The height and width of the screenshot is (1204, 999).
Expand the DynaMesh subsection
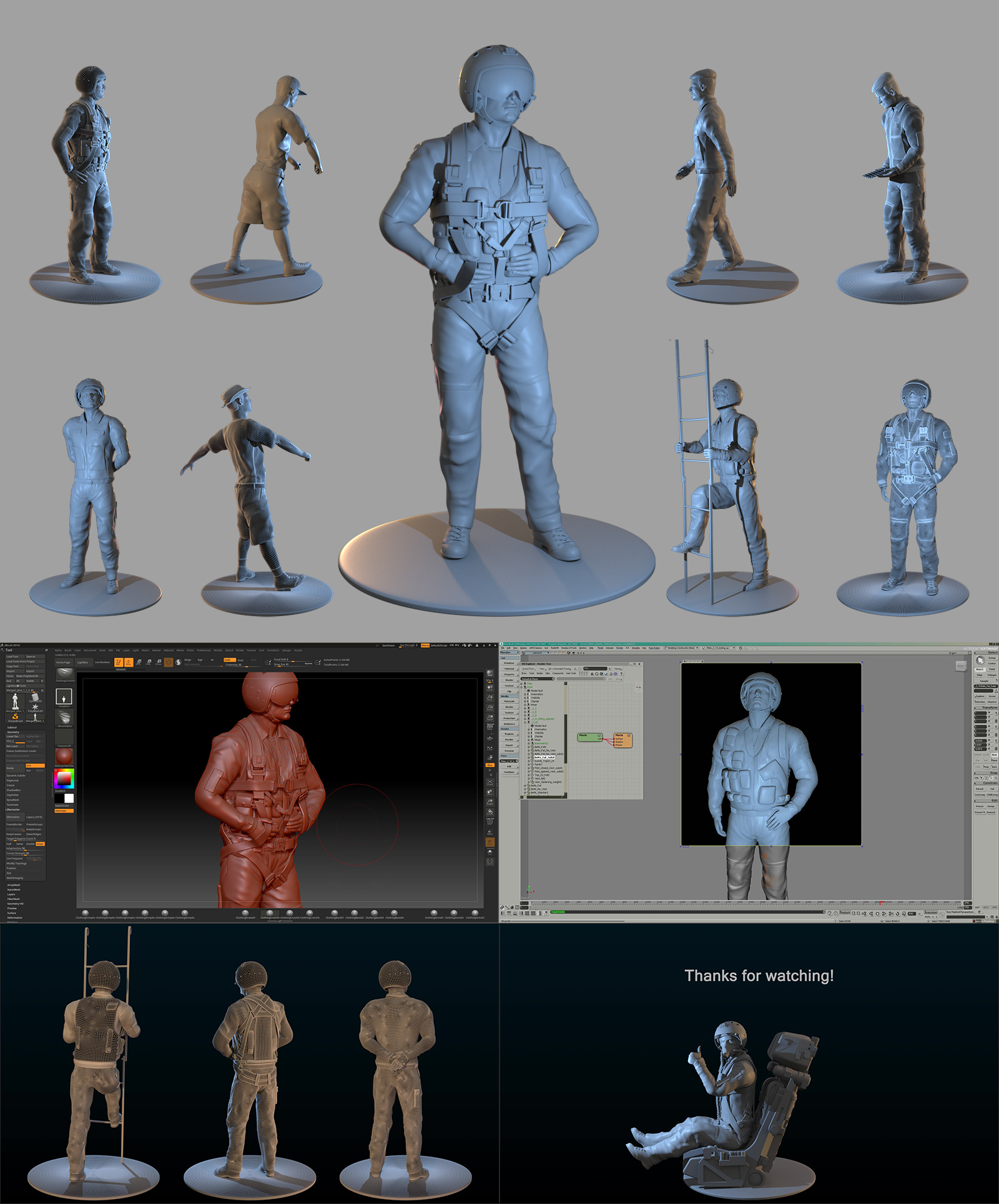coord(13,800)
